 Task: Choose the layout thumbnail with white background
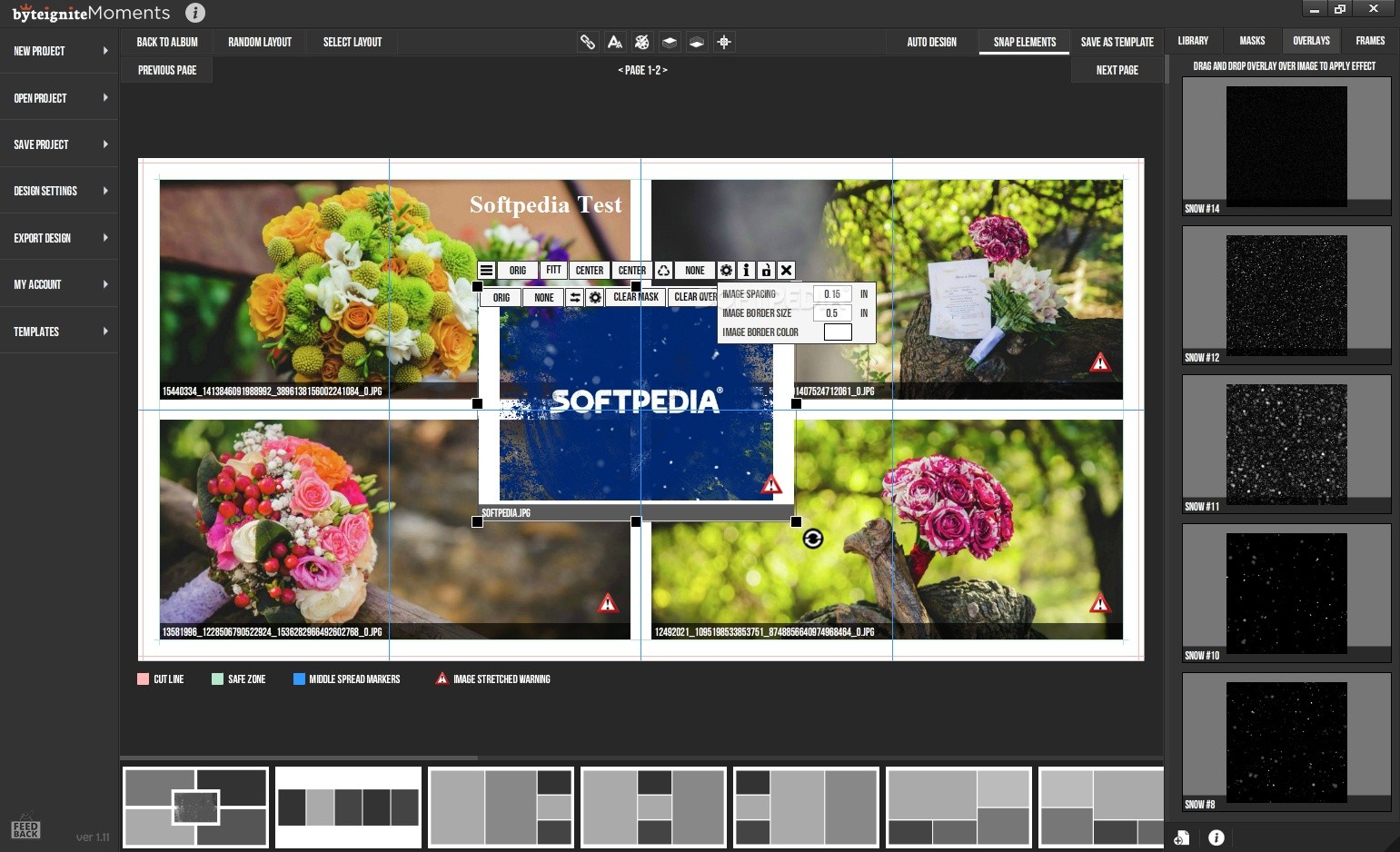pyautogui.click(x=348, y=807)
